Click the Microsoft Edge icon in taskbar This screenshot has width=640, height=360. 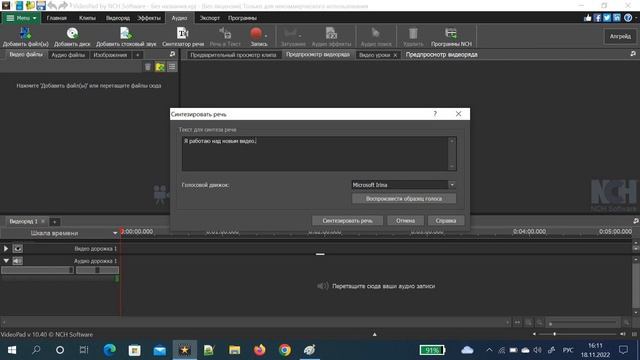point(109,350)
